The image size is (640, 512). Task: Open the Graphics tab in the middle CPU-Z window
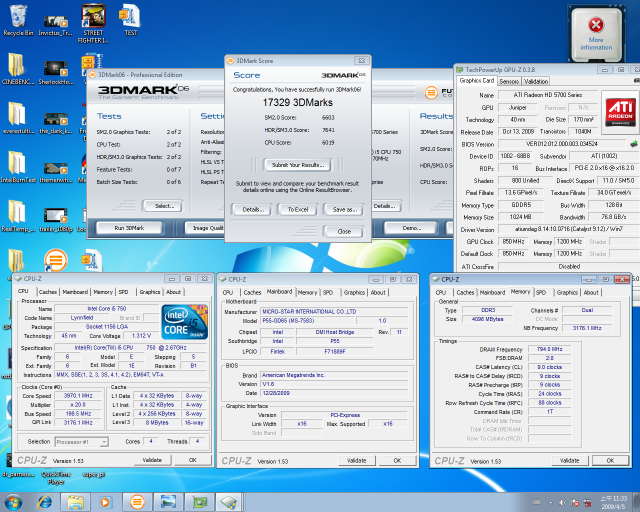tap(354, 293)
